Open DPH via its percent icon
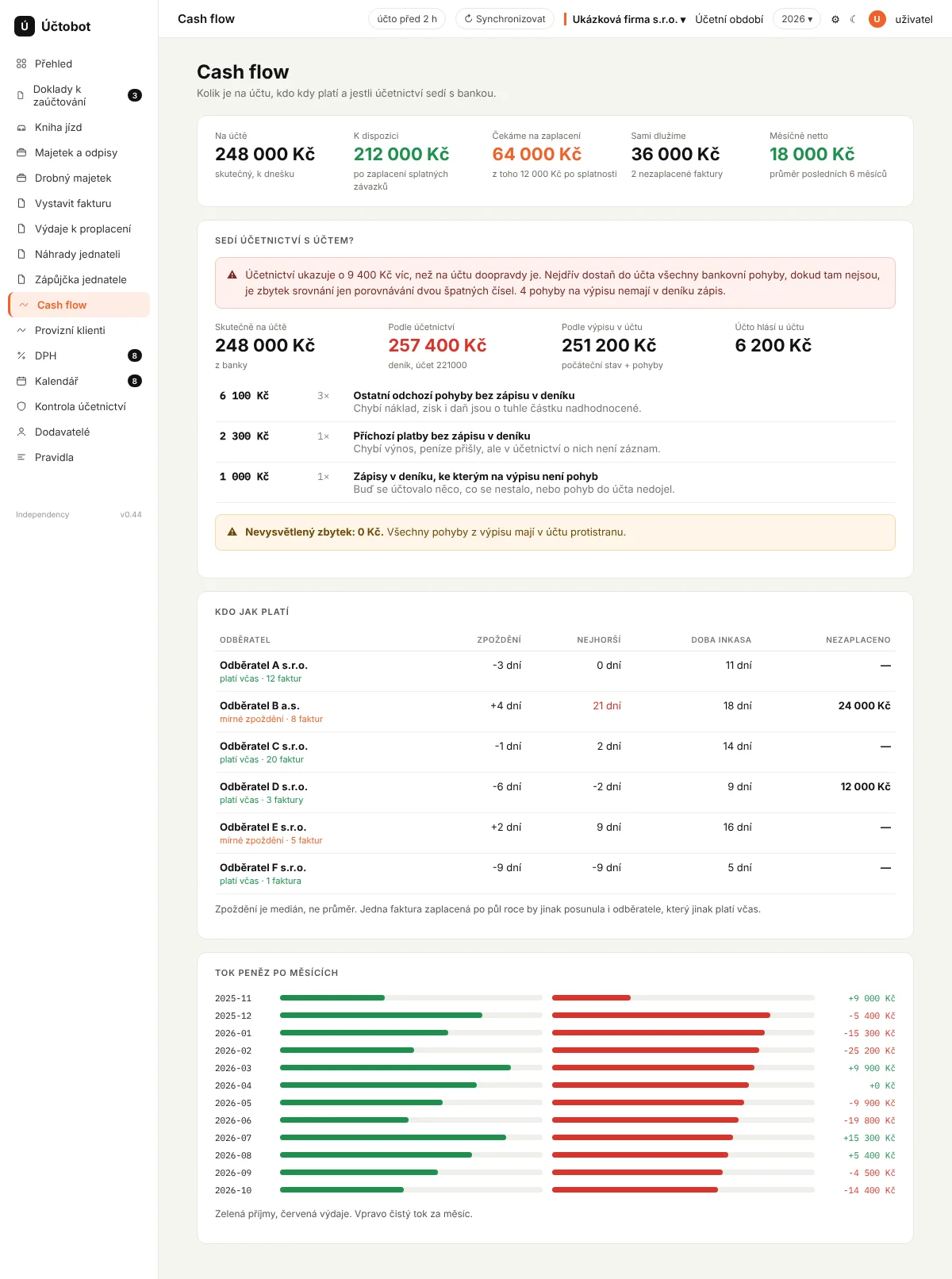Viewport: 952px width, 1279px height. 21,355
